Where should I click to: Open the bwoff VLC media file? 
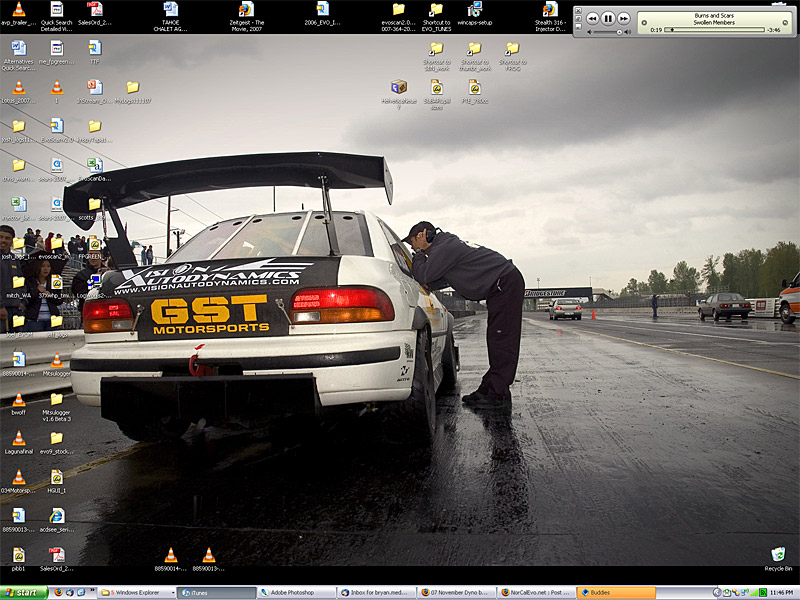click(x=19, y=404)
